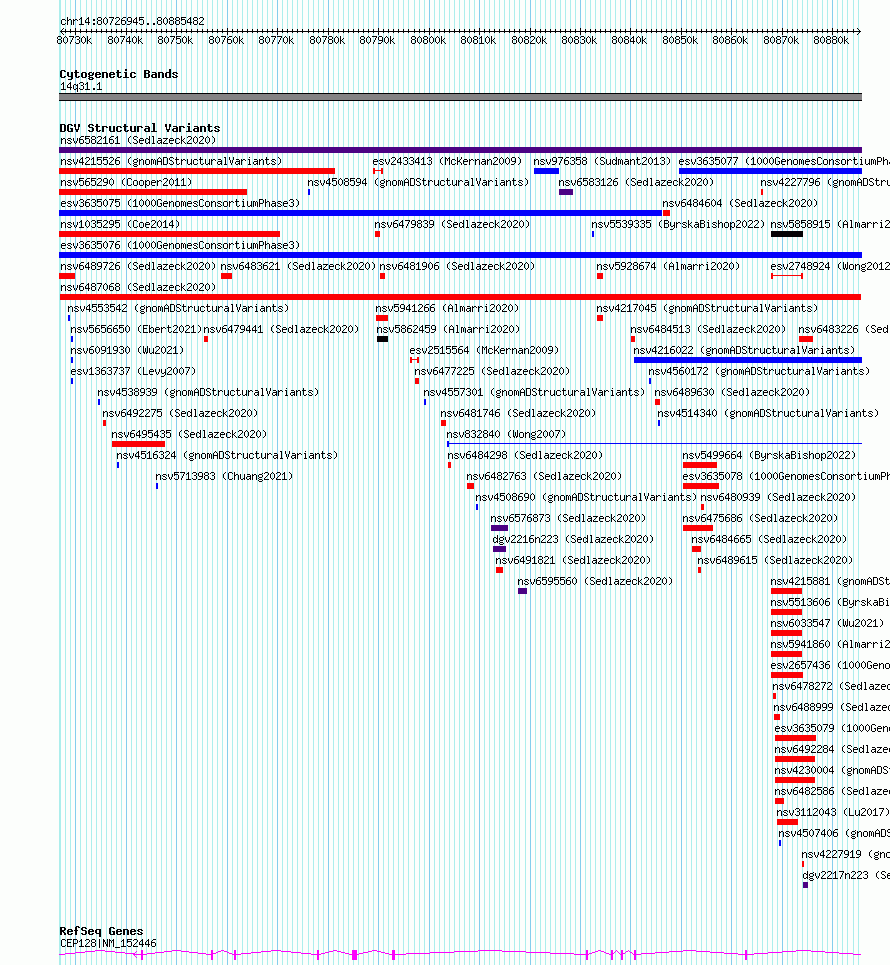Select the nsv6033547 (Wu2021) variant
This screenshot has height=965, width=890.
[x=828, y=623]
